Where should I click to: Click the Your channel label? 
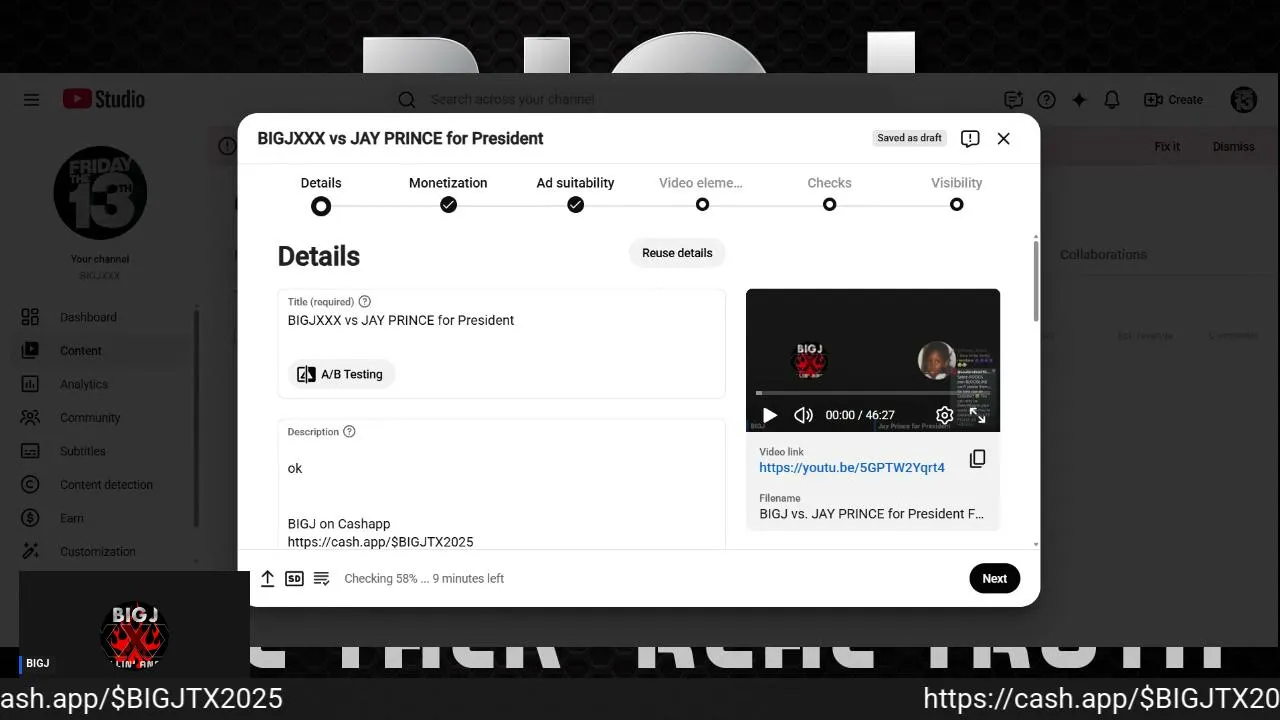[x=100, y=259]
